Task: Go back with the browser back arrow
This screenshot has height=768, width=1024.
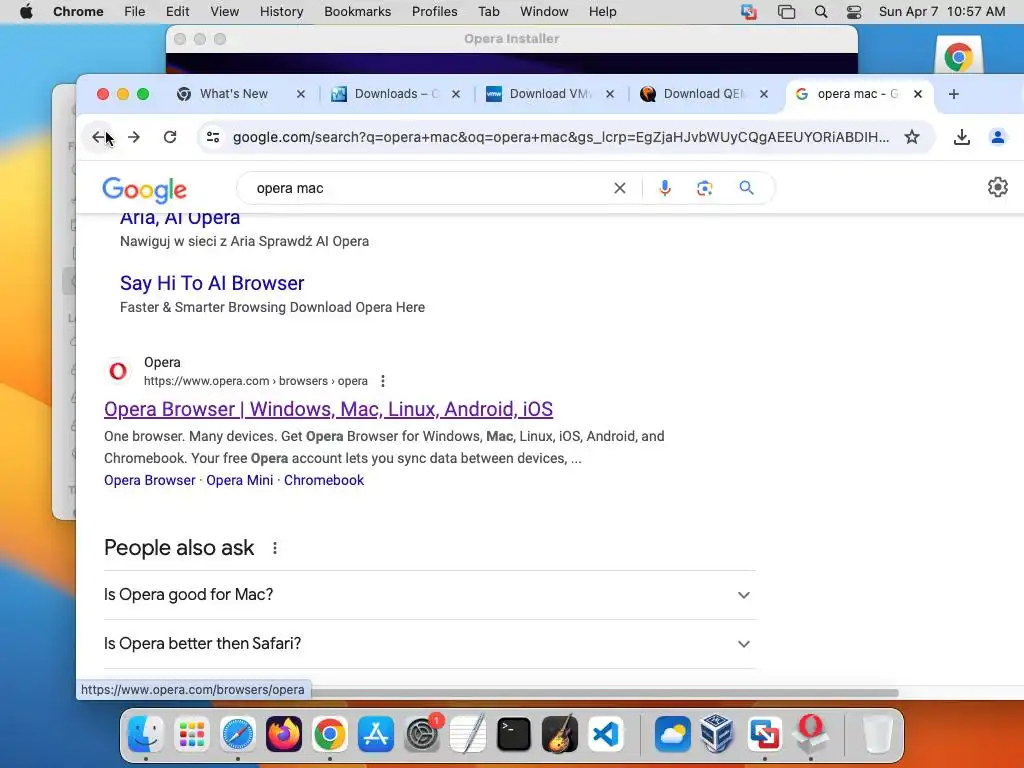Action: click(x=99, y=137)
